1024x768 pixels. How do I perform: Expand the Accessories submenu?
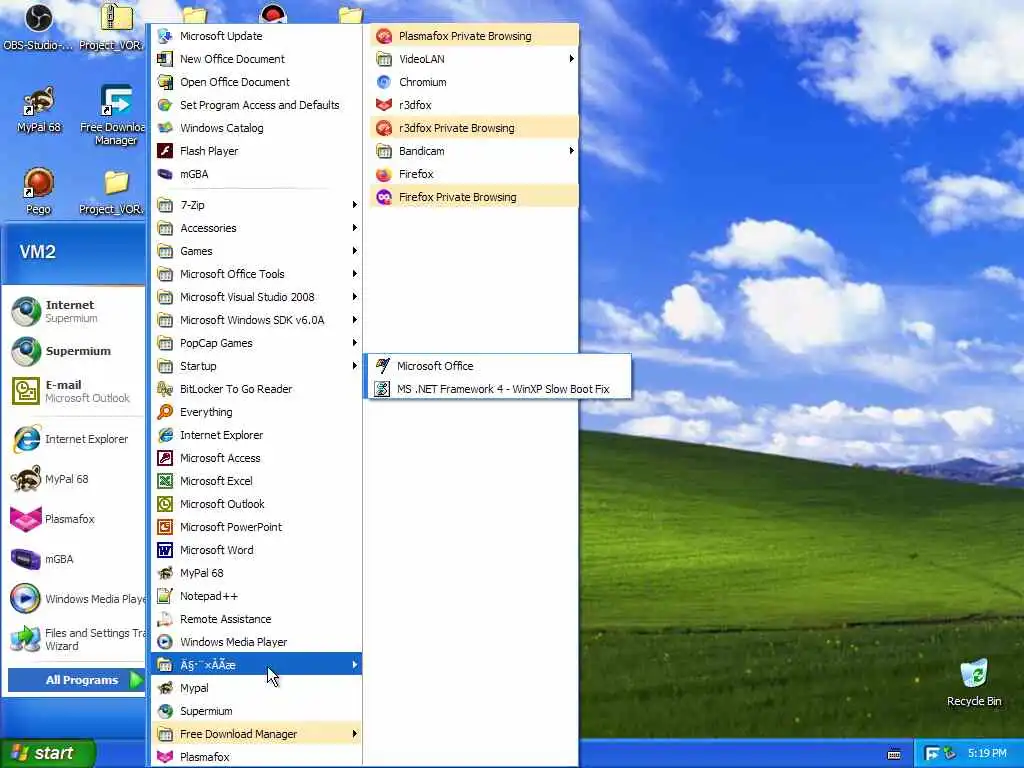pyautogui.click(x=257, y=228)
